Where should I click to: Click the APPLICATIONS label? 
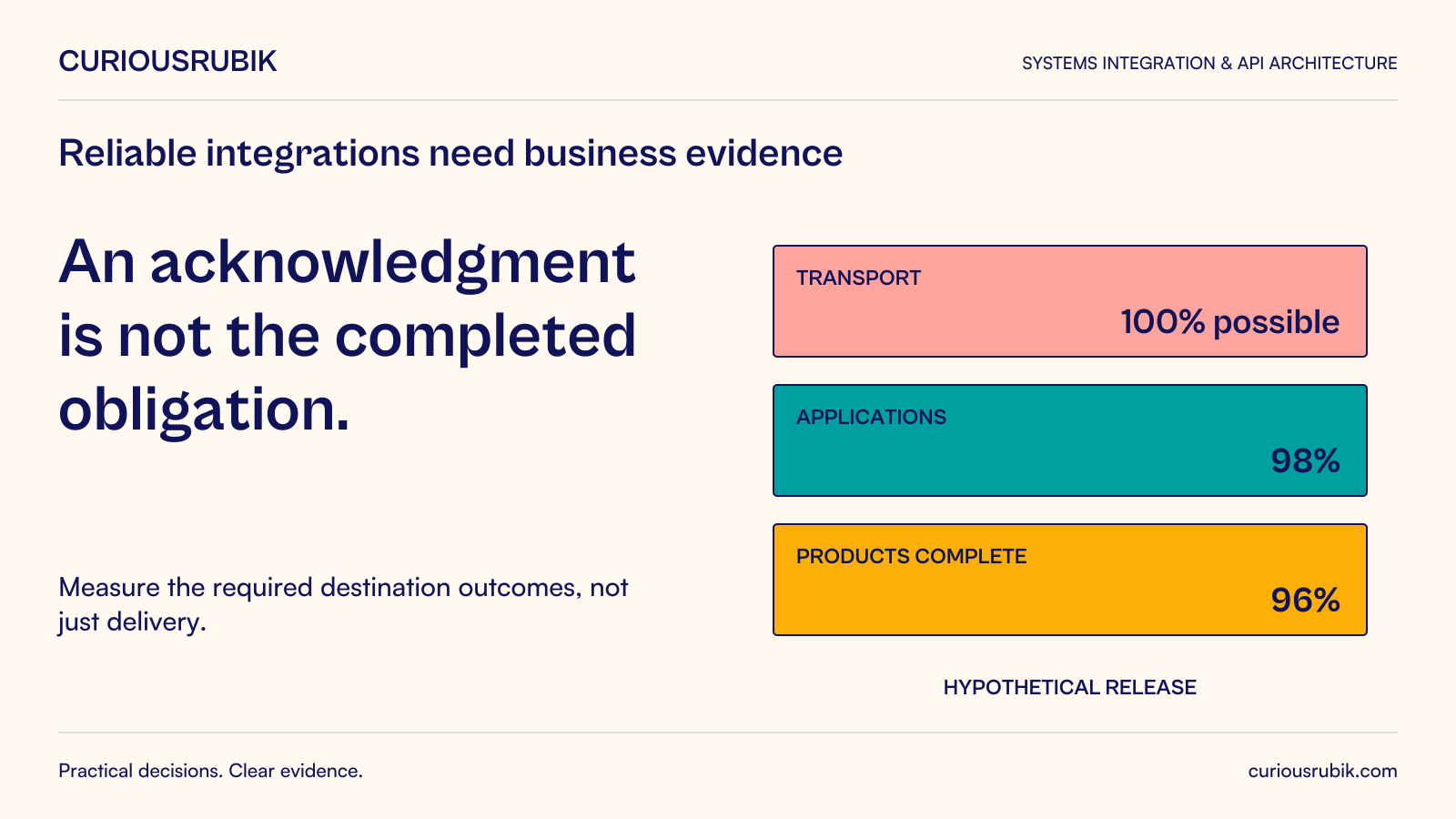point(871,417)
